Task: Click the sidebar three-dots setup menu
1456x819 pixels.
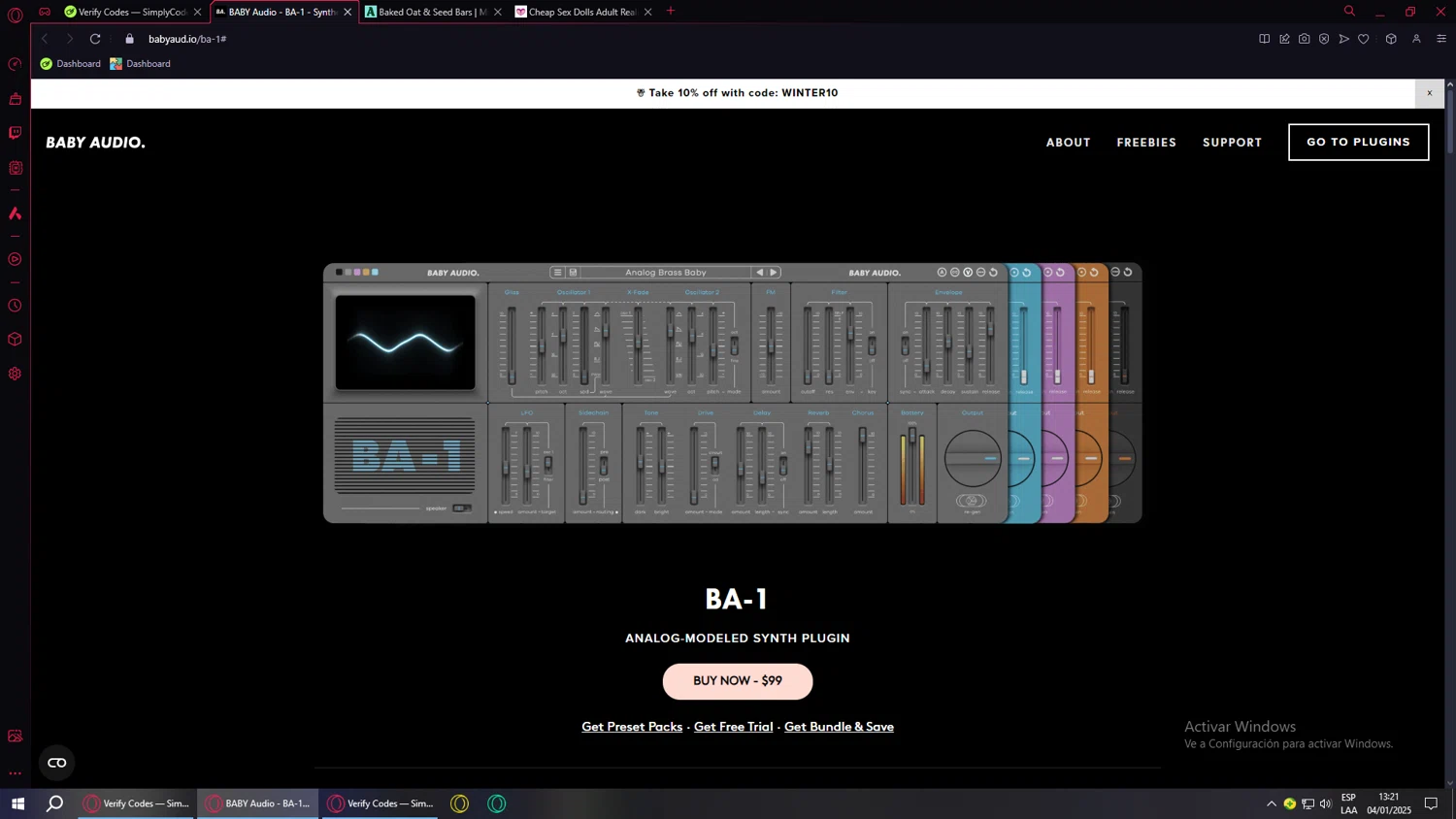Action: point(15,773)
